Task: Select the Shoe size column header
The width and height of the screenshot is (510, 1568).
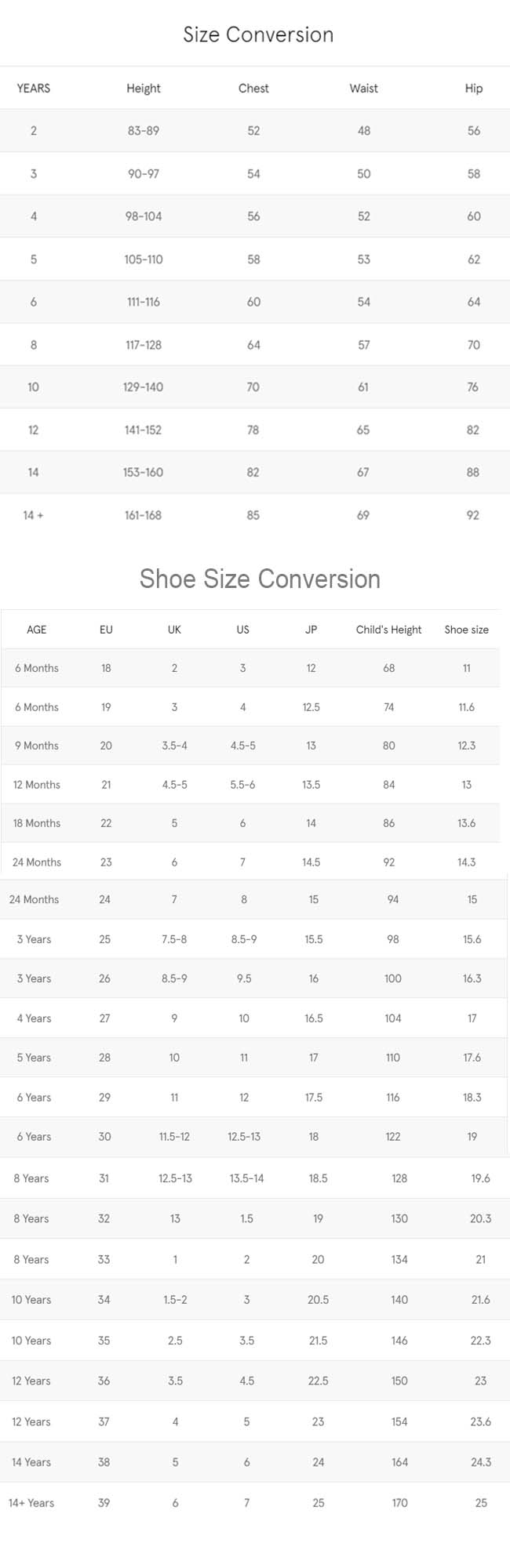Action: click(x=466, y=630)
